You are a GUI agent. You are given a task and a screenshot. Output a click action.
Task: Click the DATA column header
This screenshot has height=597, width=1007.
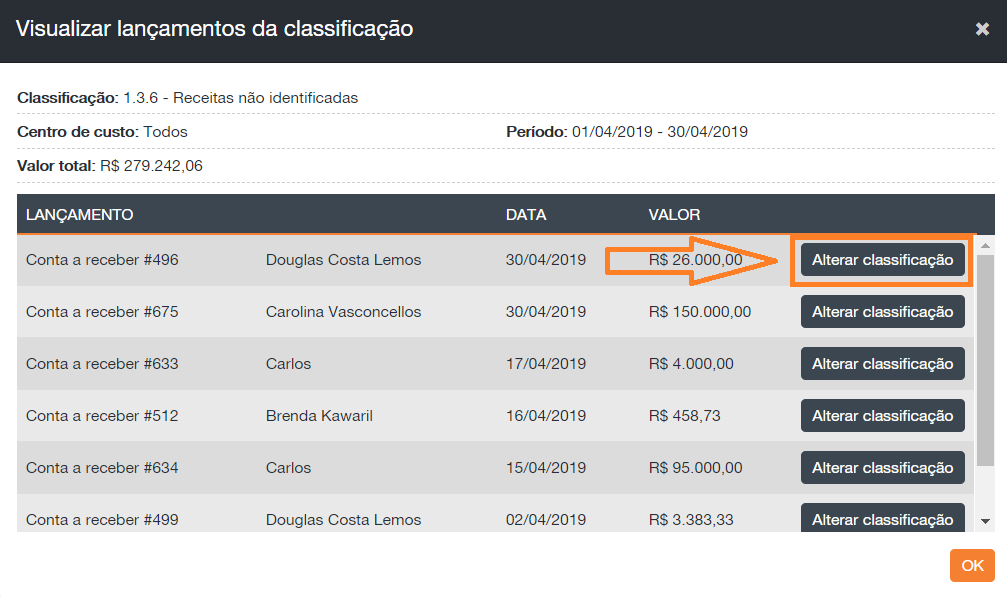[x=526, y=215]
